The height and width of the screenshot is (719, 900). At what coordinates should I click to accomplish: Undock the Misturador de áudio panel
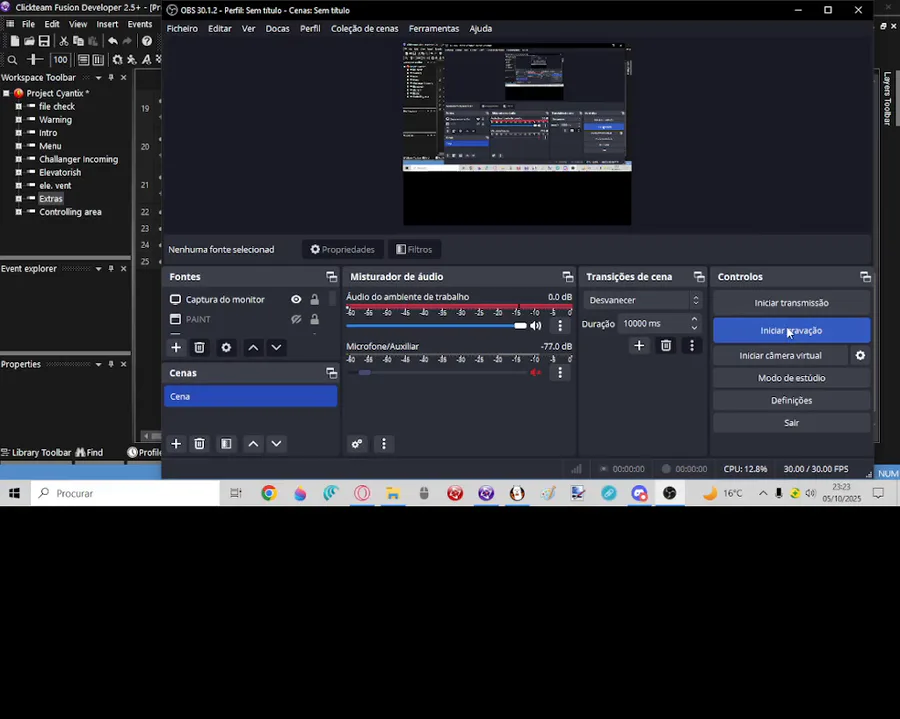click(x=568, y=277)
